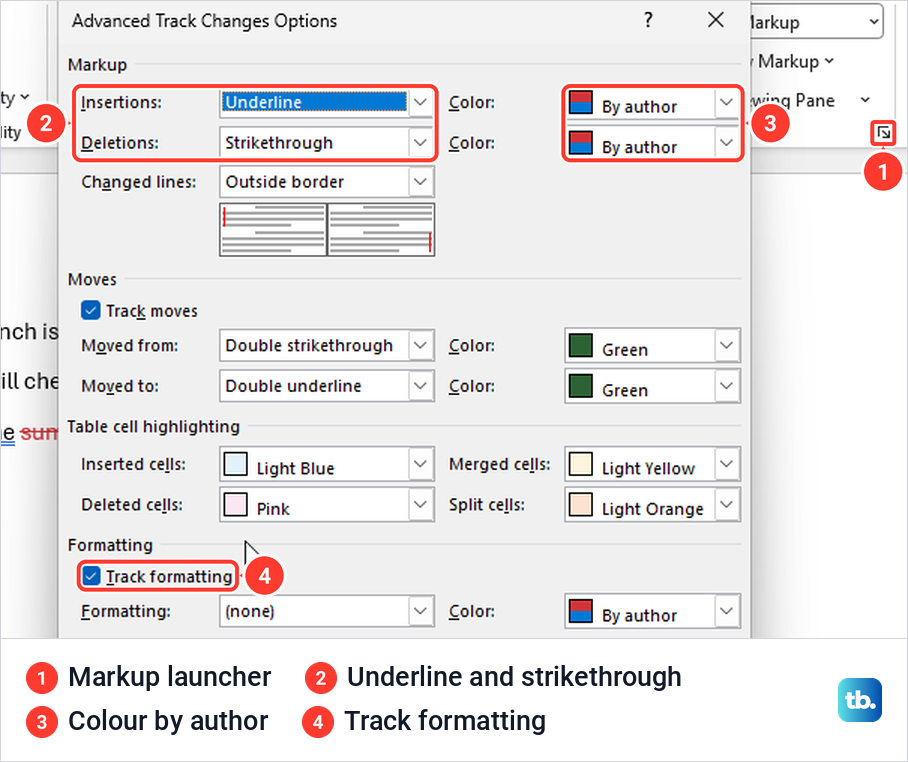
Task: Click the Moved from green color swatch
Action: coord(580,345)
